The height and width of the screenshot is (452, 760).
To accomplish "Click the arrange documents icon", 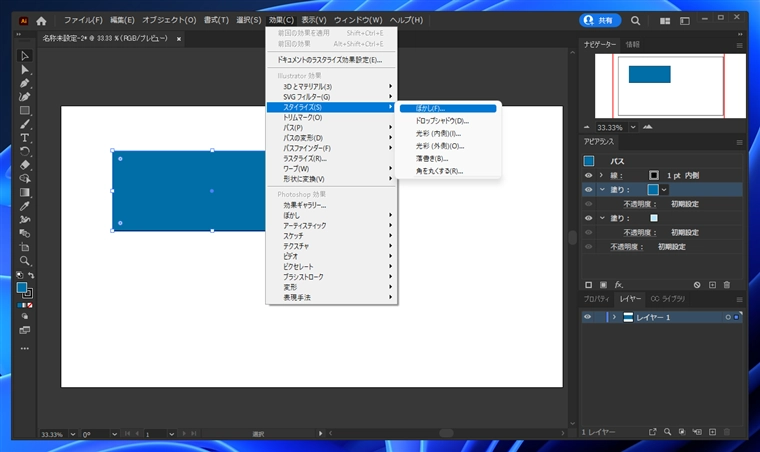I will [x=665, y=21].
